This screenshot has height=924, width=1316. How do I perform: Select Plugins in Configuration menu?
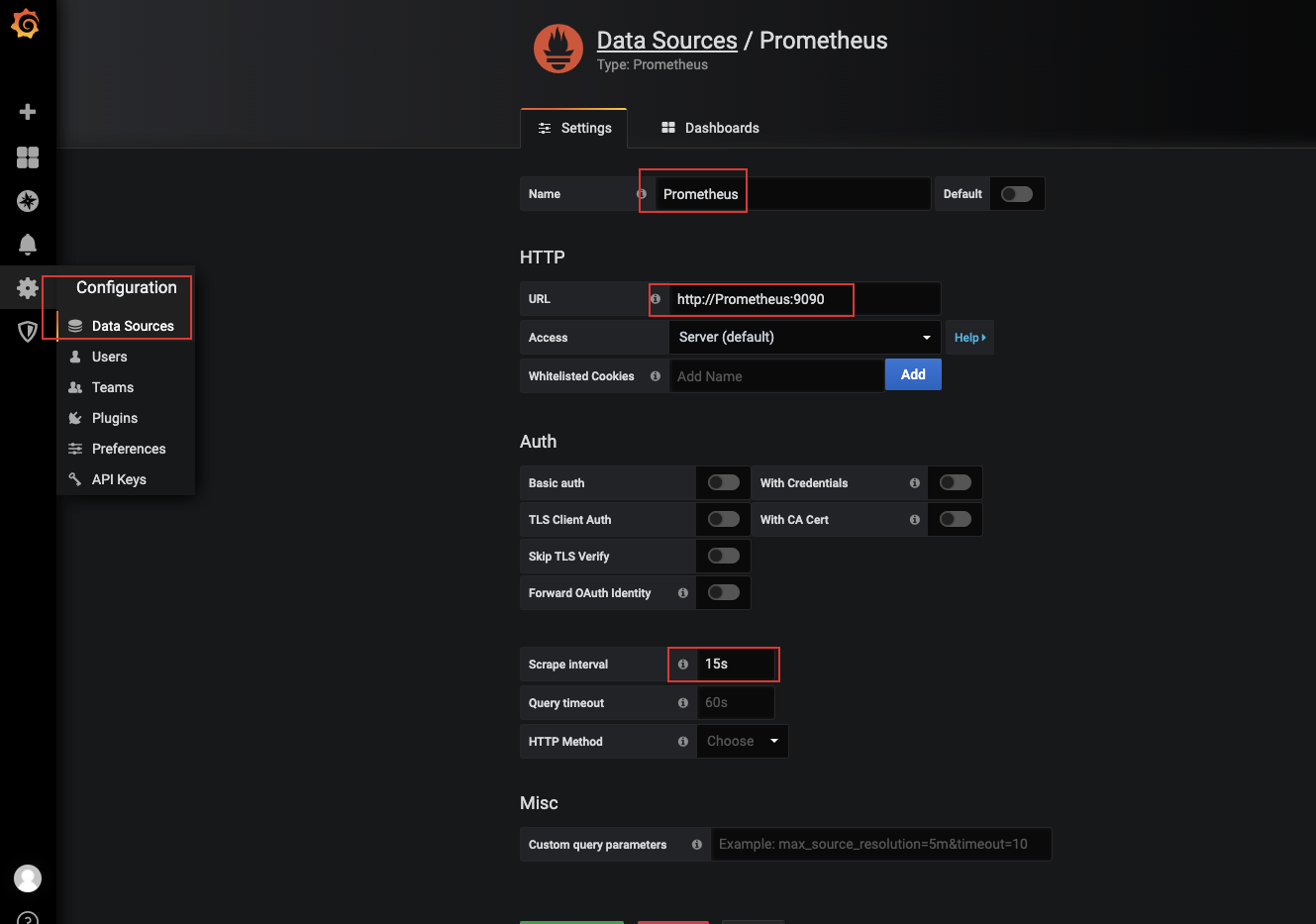pos(126,418)
